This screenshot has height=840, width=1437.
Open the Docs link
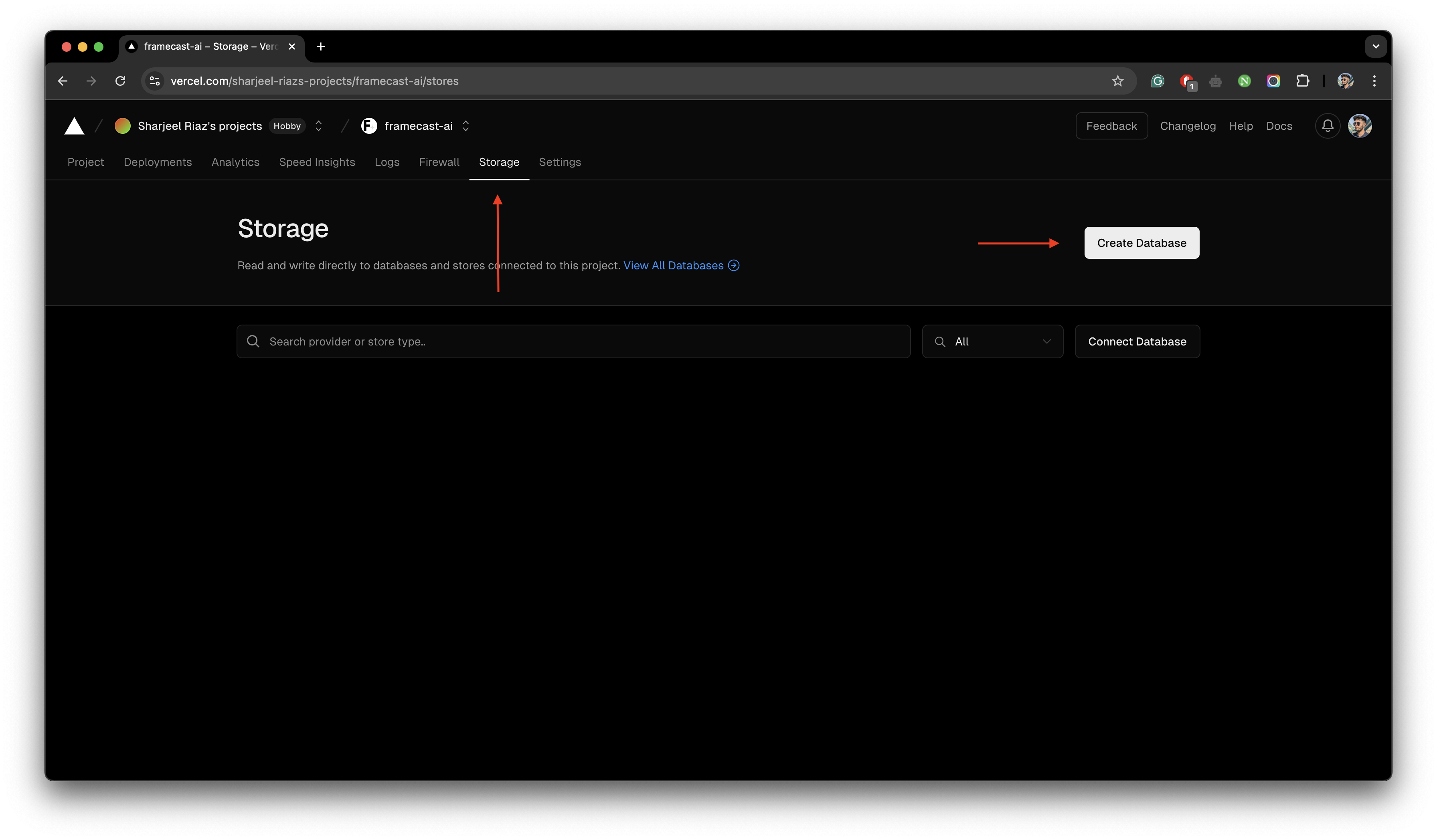pyautogui.click(x=1279, y=126)
